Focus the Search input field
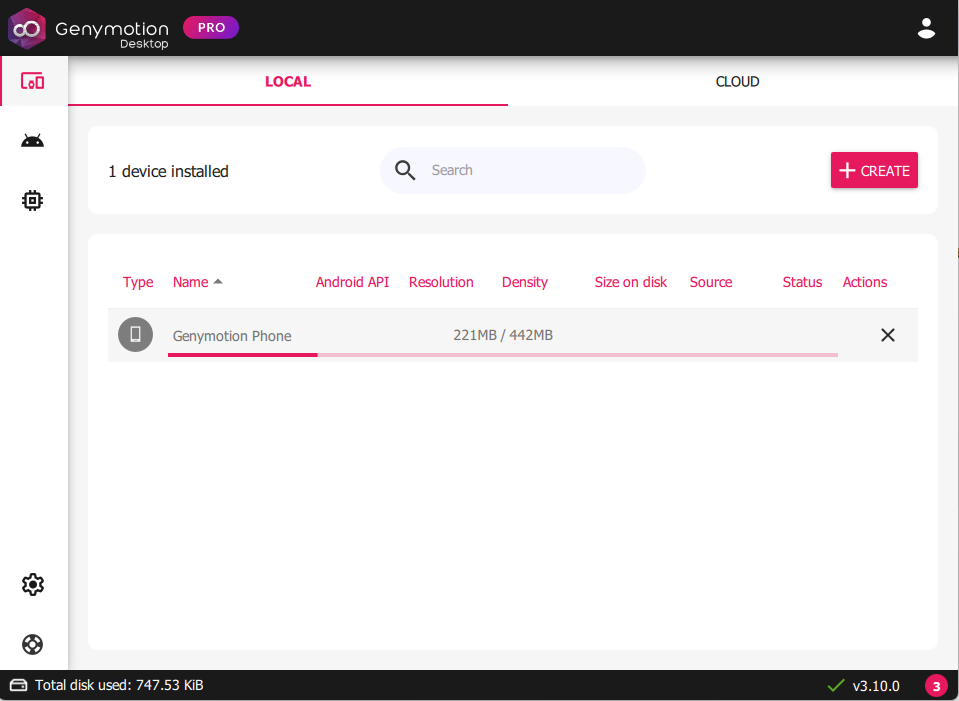Screen dimensions: 959x701 tap(513, 171)
